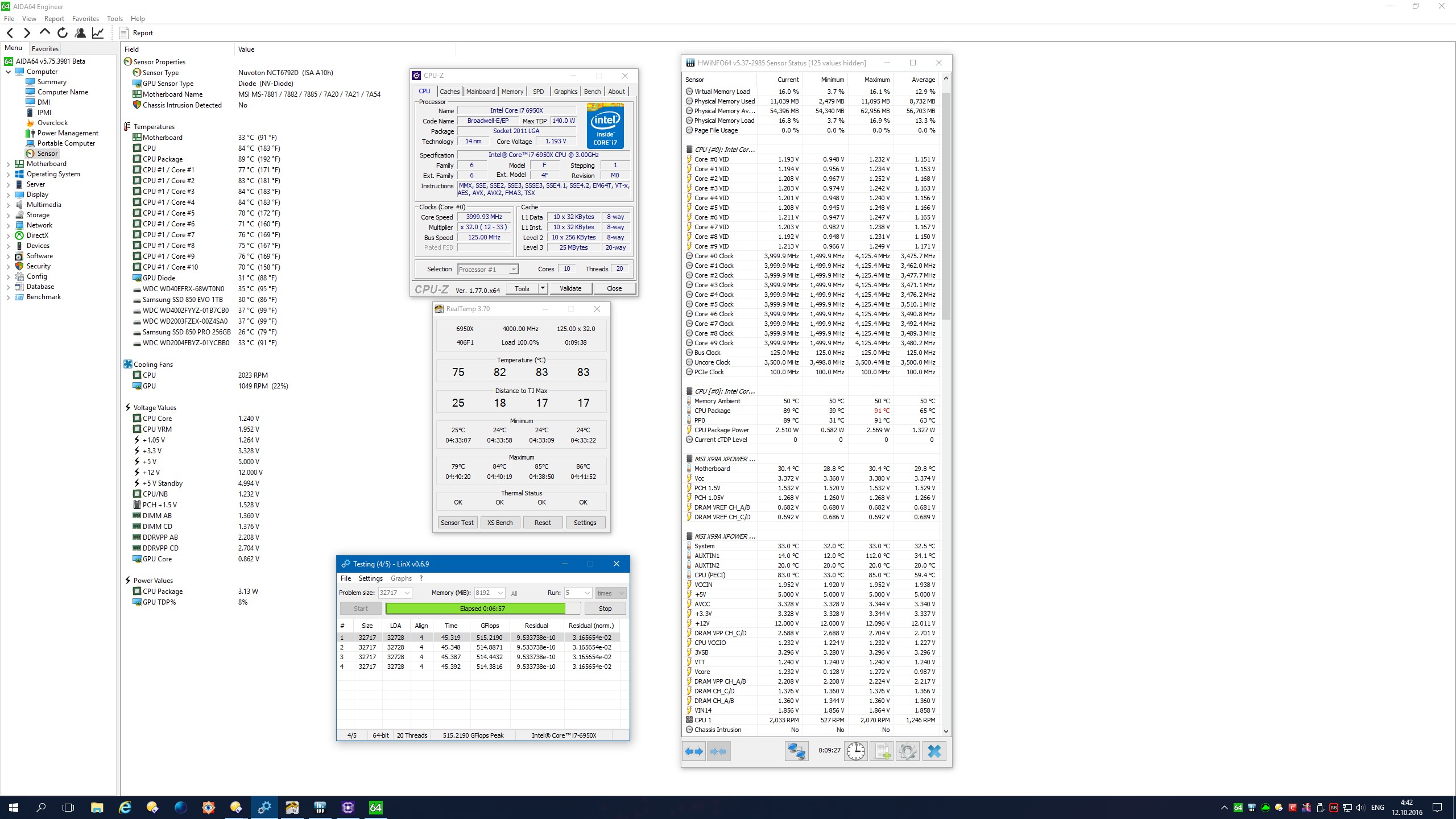Screen dimensions: 1456x819
Task: Collapse the Computer tree node
Action: point(8,72)
